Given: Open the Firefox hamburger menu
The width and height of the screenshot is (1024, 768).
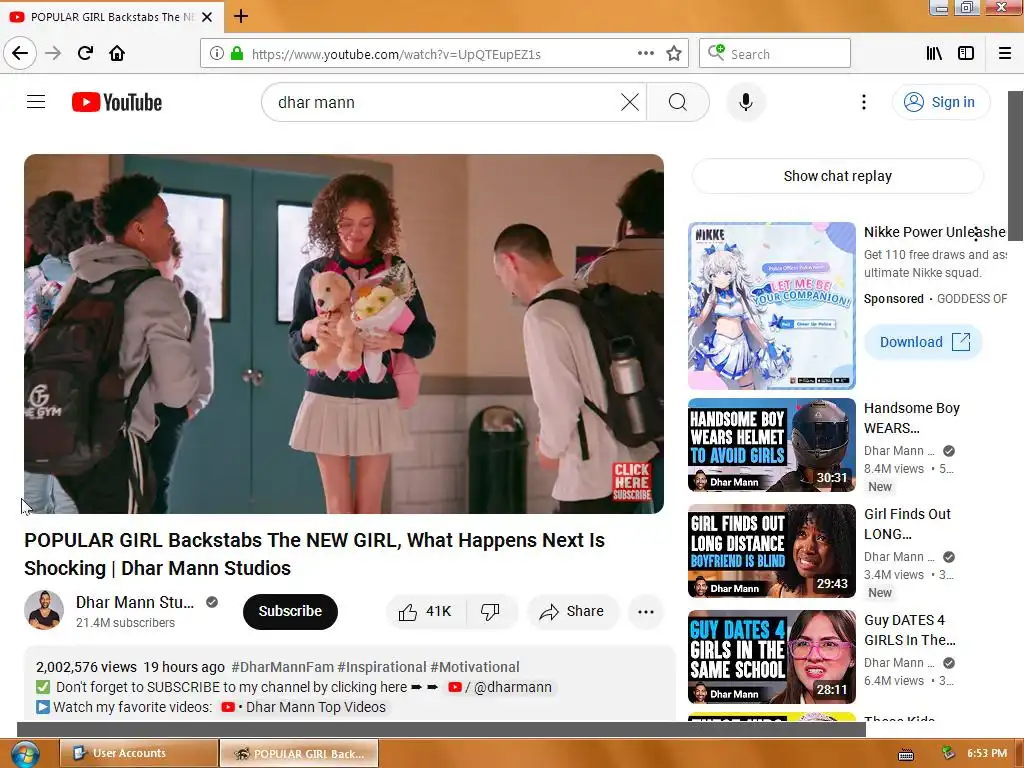Looking at the screenshot, I should coord(1005,54).
